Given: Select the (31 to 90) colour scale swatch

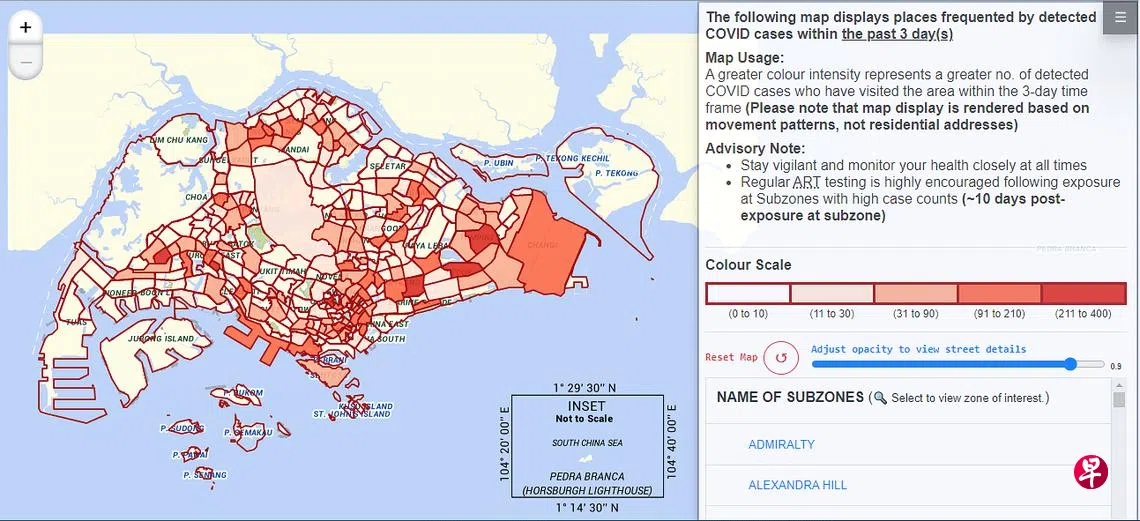Looking at the screenshot, I should pos(916,294).
